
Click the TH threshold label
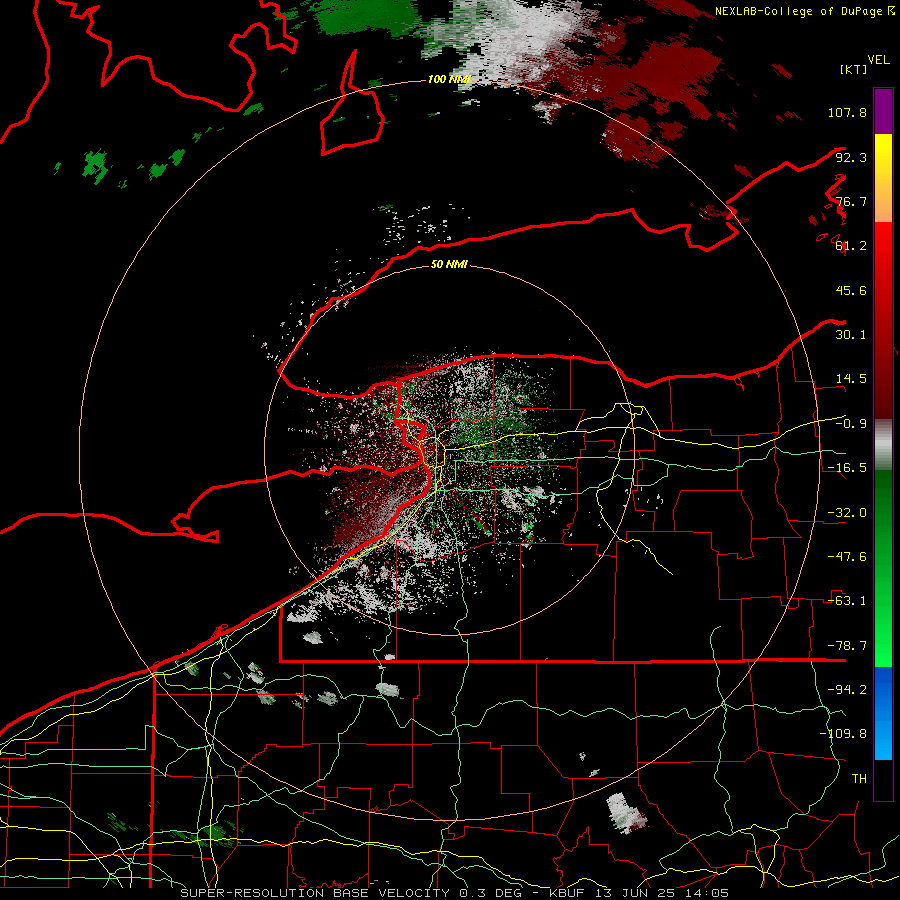point(859,779)
